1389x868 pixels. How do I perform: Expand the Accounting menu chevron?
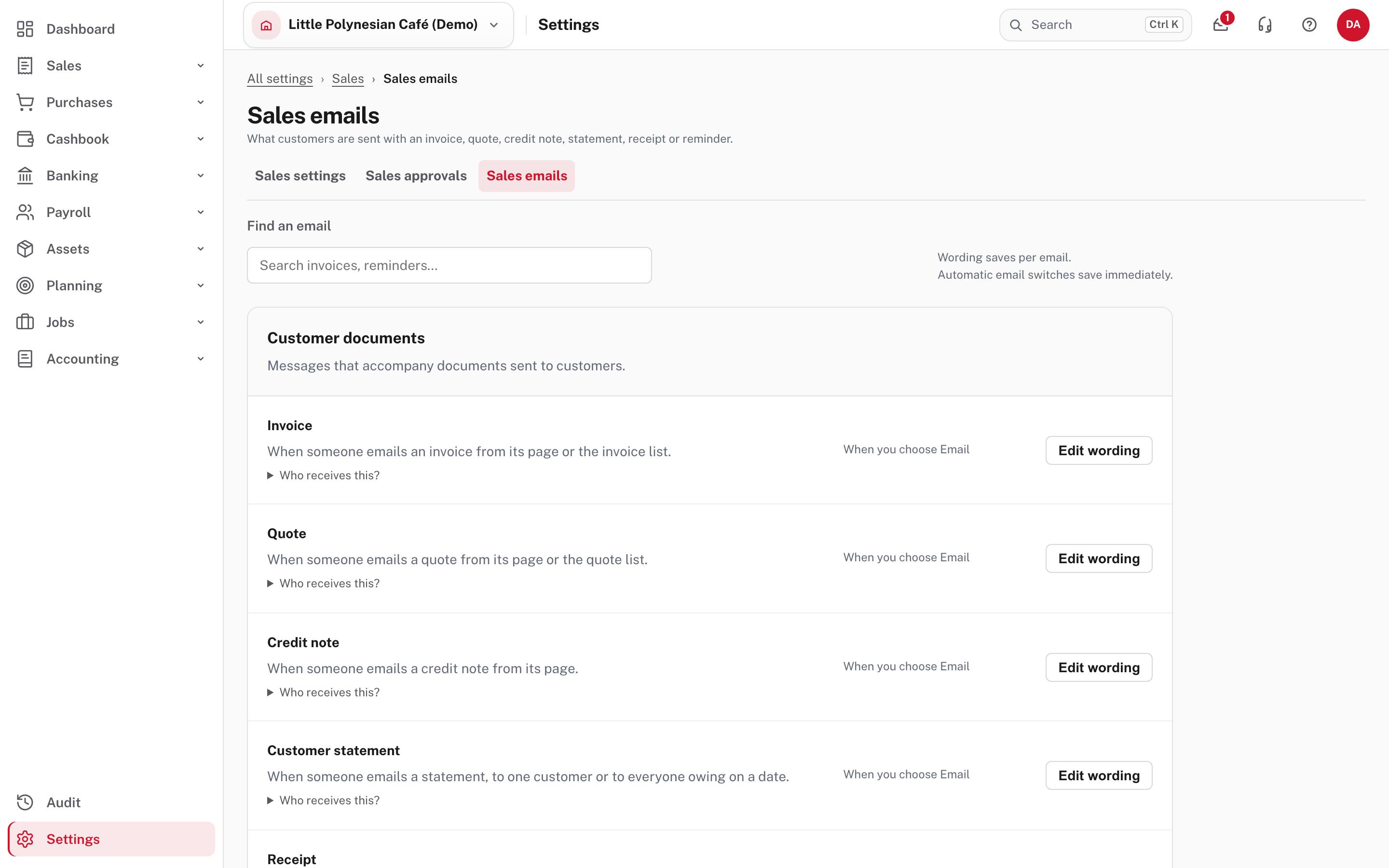201,359
